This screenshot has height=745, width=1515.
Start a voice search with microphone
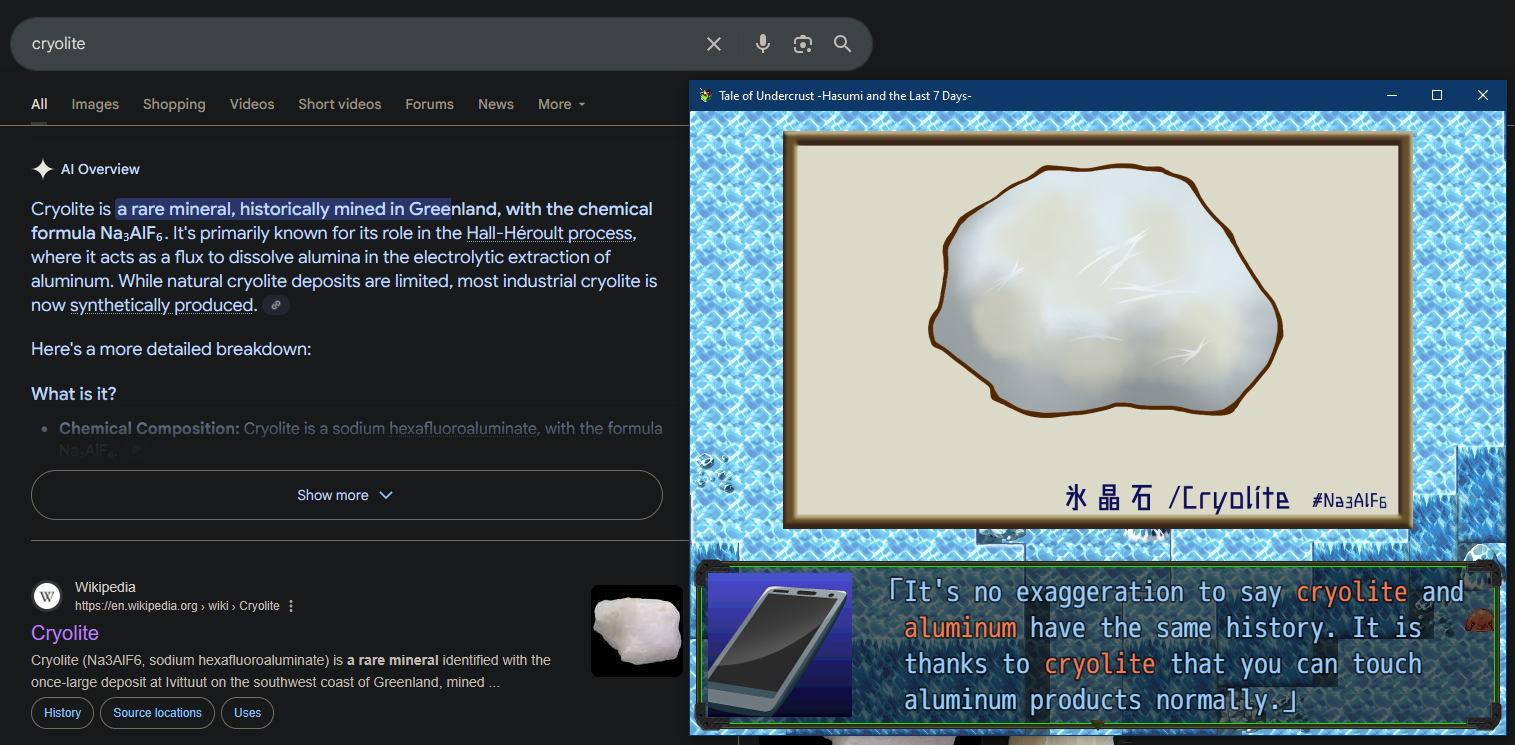tap(763, 44)
